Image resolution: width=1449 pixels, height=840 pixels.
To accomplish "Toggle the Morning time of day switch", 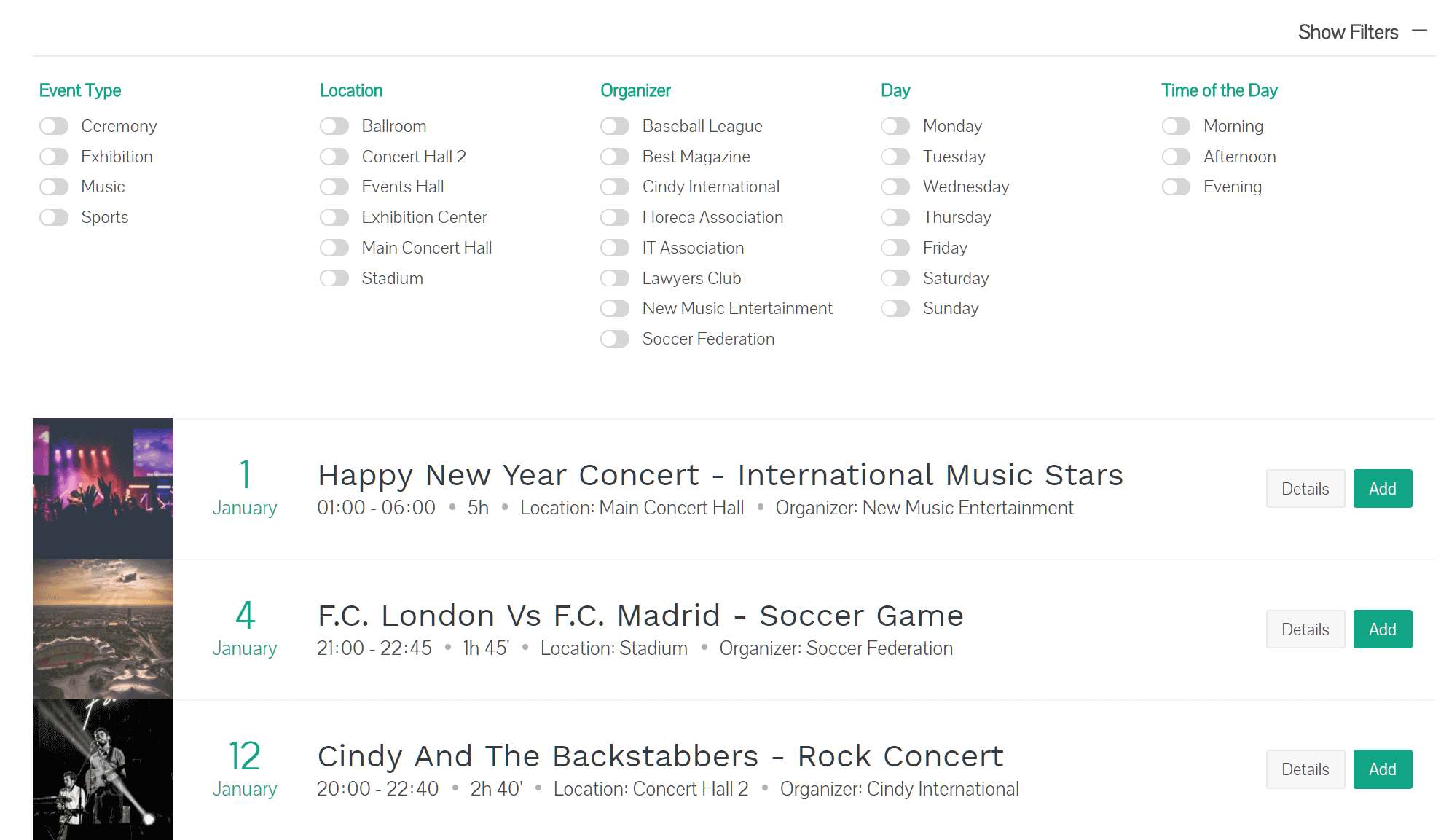I will [x=1176, y=127].
